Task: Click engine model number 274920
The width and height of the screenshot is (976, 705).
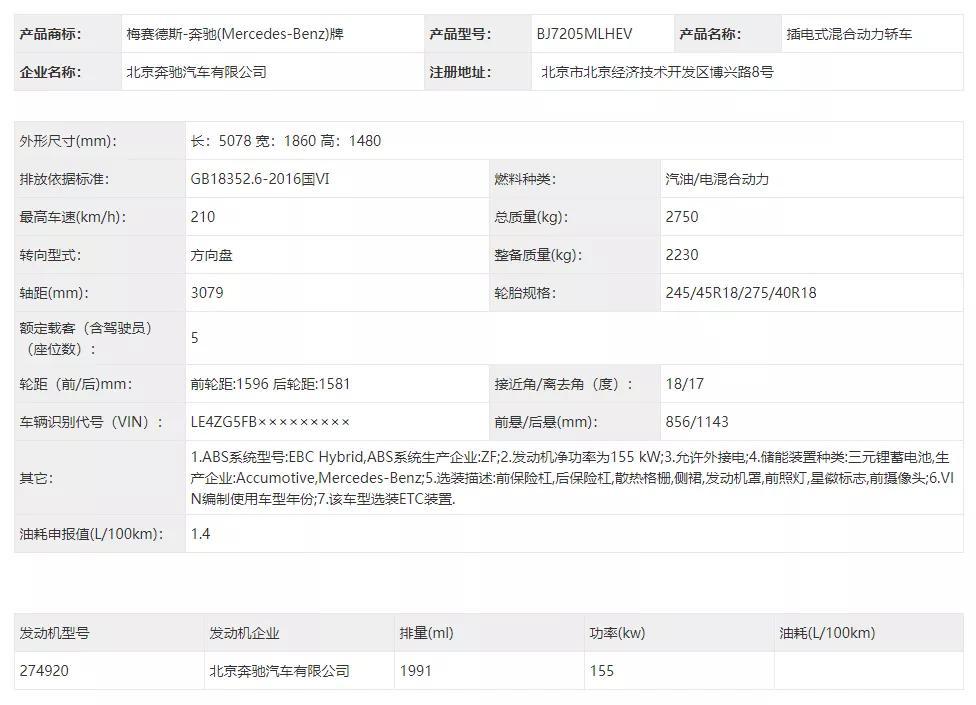Action: pyautogui.click(x=44, y=671)
